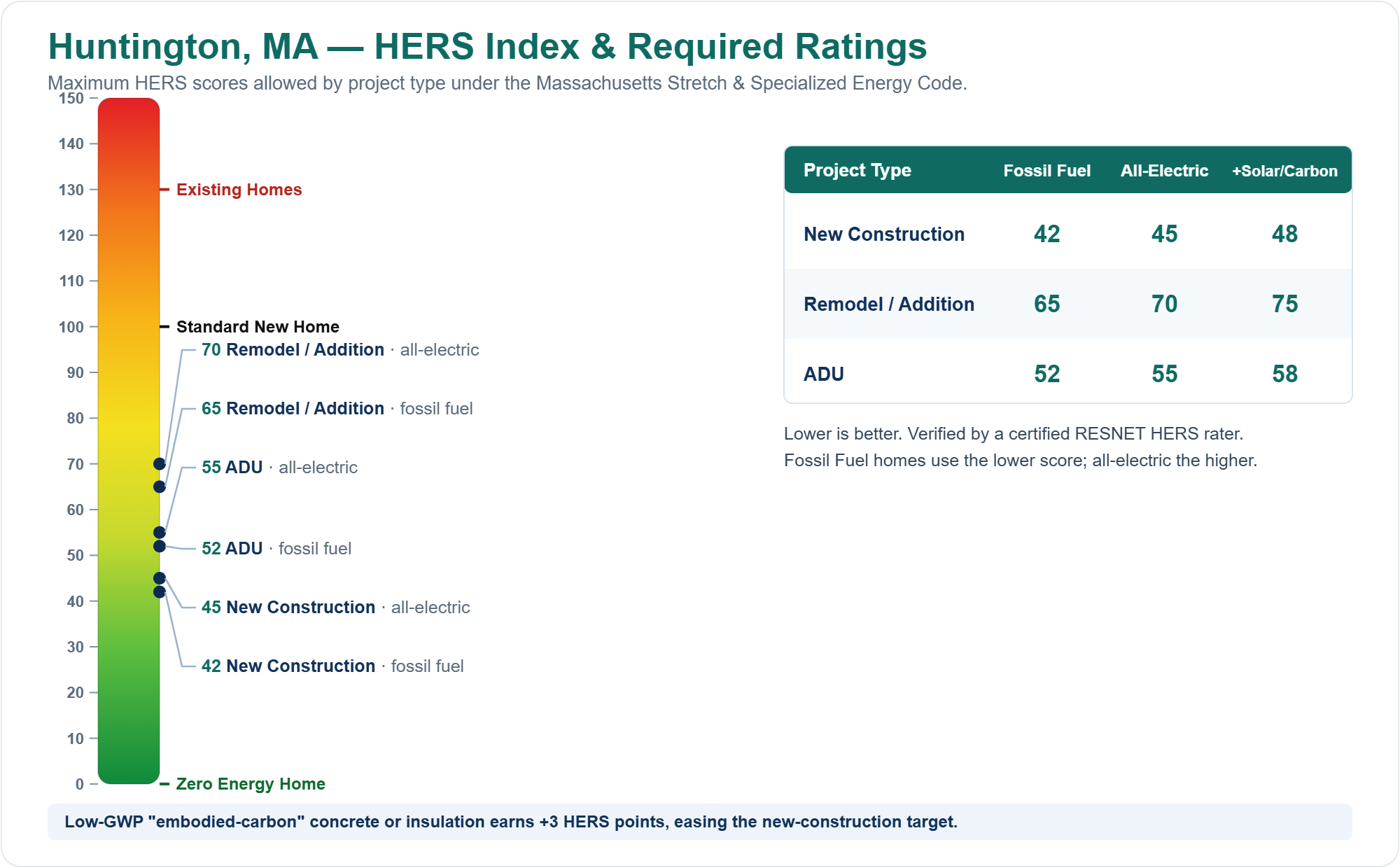The image size is (1400, 868).
Task: Click table value 45 for New Construction
Action: pos(1165,234)
